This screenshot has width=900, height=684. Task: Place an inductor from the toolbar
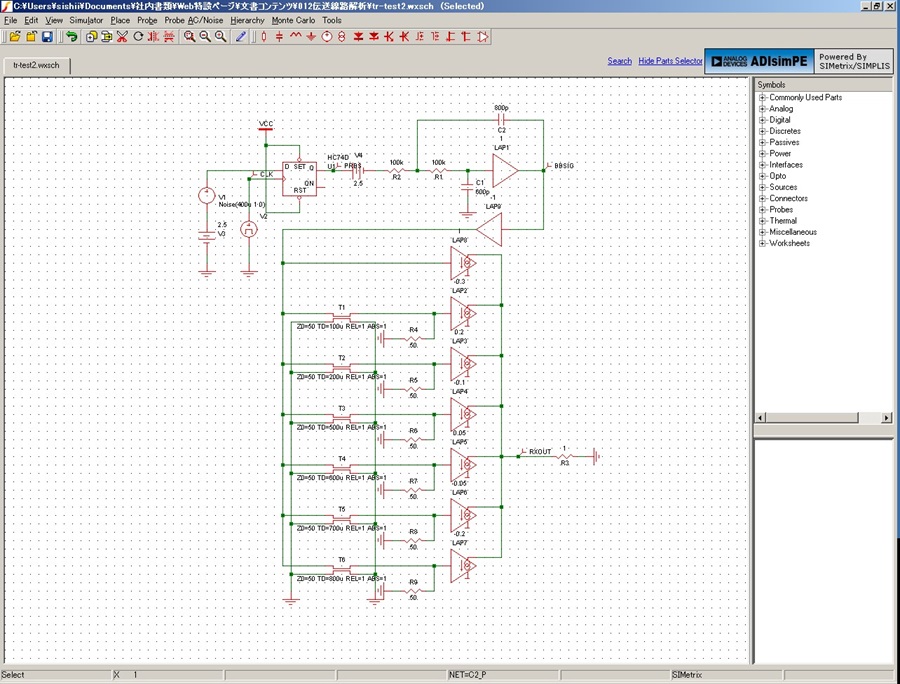(x=295, y=37)
